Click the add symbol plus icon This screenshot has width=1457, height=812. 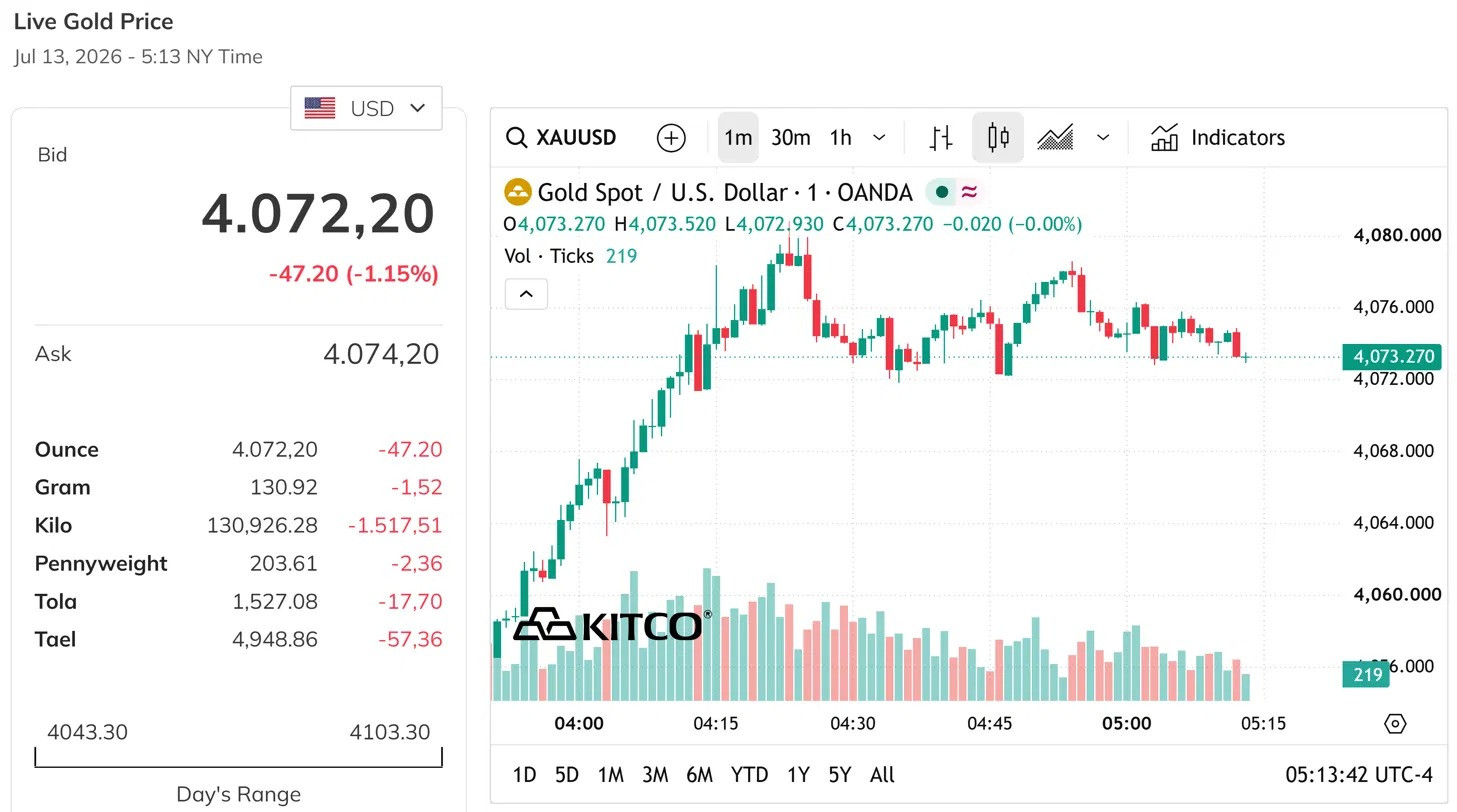pos(671,138)
